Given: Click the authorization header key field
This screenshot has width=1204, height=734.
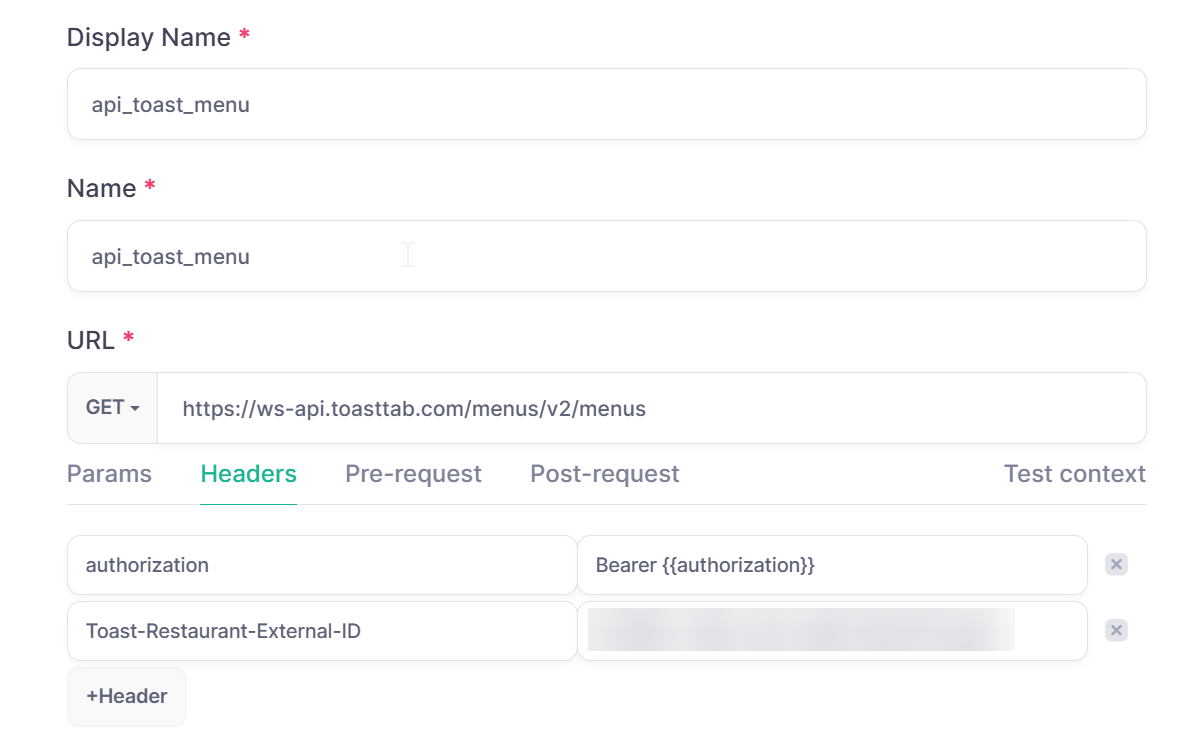Looking at the screenshot, I should coord(322,565).
